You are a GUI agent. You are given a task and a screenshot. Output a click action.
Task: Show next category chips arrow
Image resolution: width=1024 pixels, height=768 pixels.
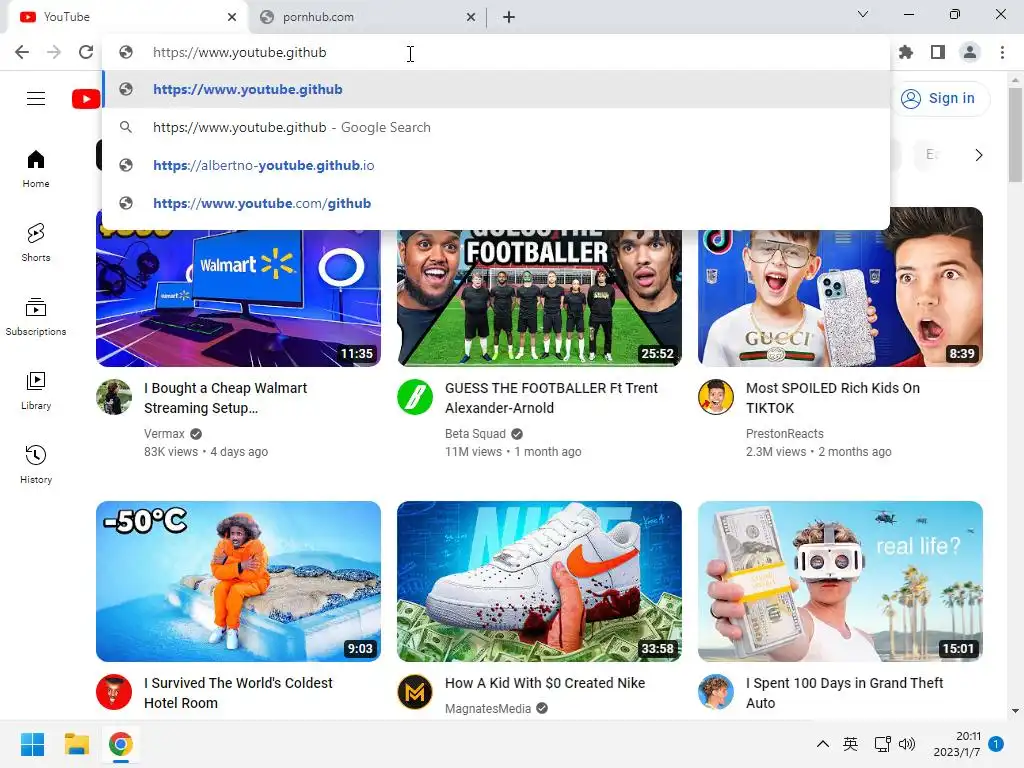pyautogui.click(x=978, y=155)
